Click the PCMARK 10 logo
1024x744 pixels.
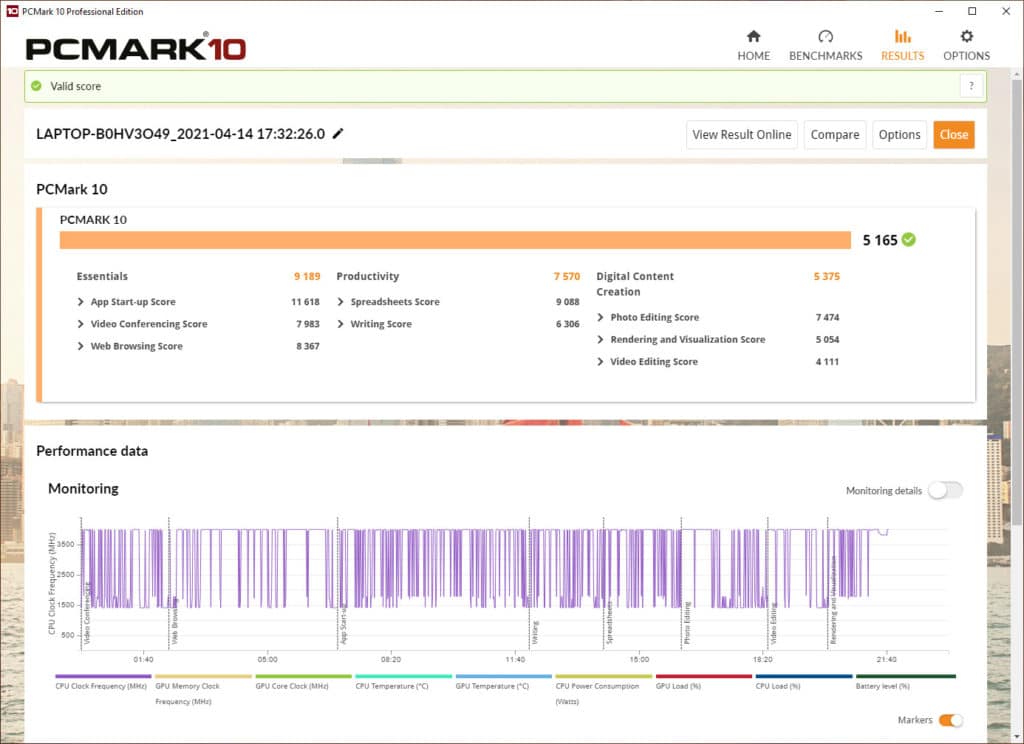[x=135, y=48]
